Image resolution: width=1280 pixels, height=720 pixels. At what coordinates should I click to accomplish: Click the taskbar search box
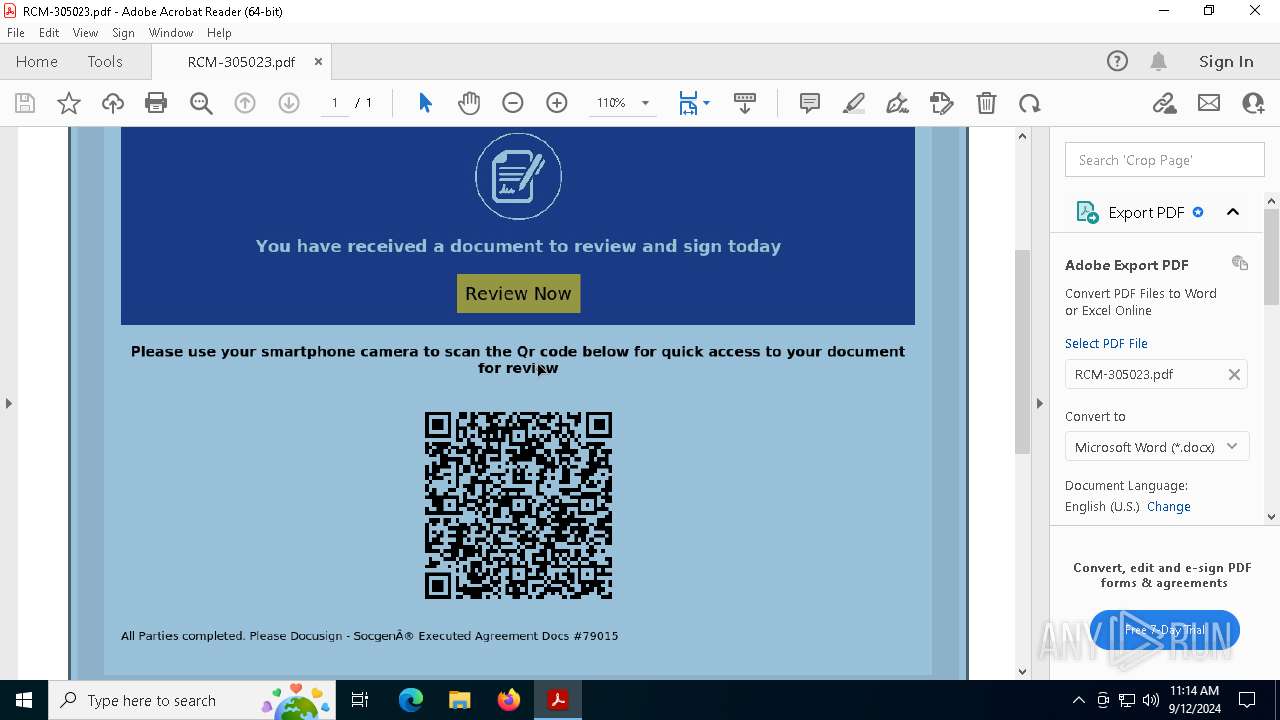(x=190, y=700)
